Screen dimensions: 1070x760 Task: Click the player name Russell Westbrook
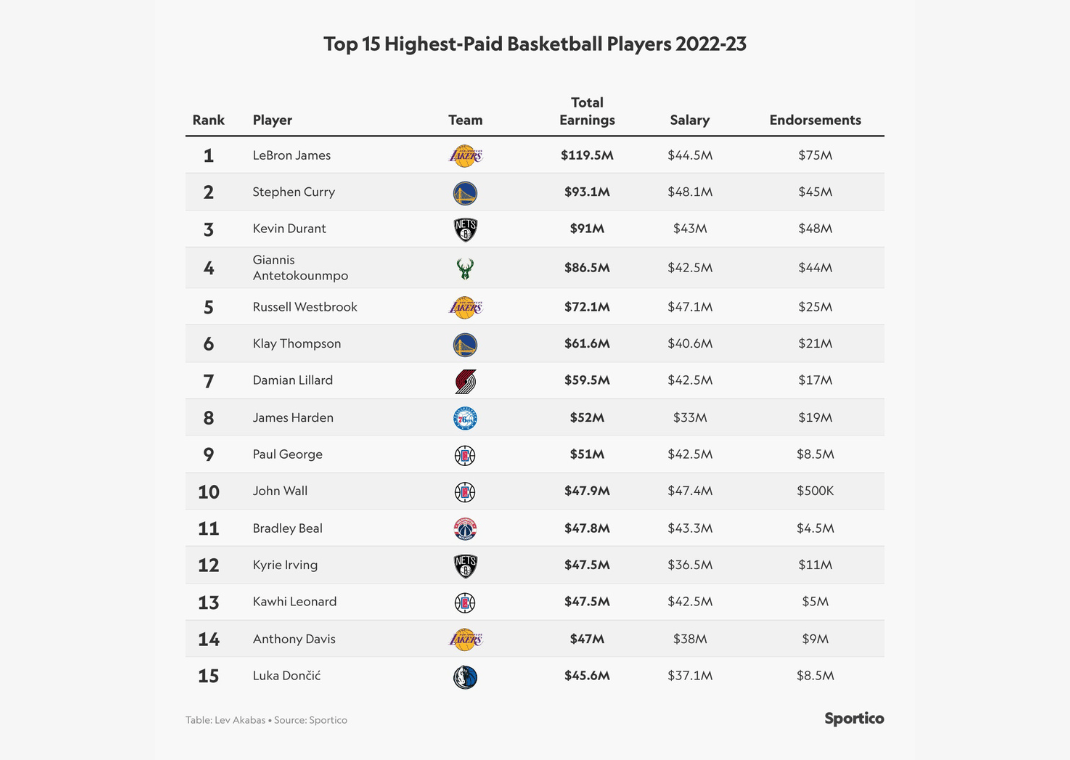tap(305, 307)
